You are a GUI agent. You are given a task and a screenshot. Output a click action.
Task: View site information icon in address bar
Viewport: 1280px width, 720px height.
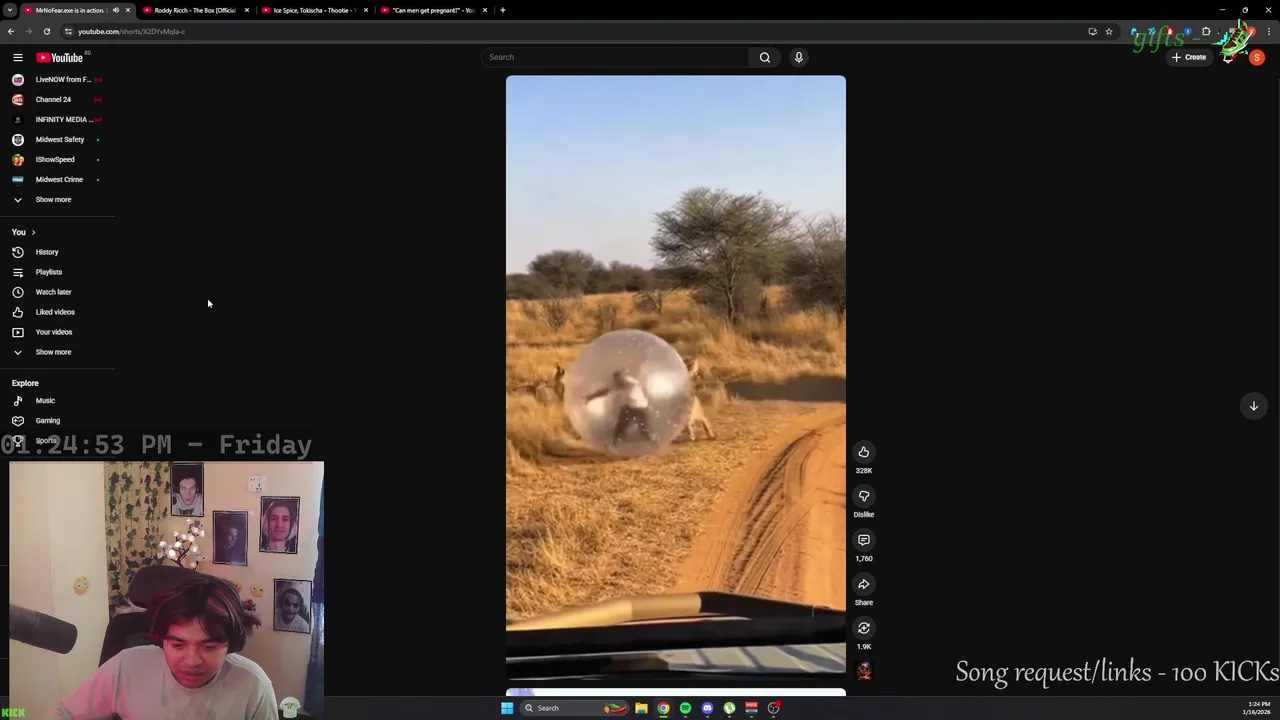(68, 31)
